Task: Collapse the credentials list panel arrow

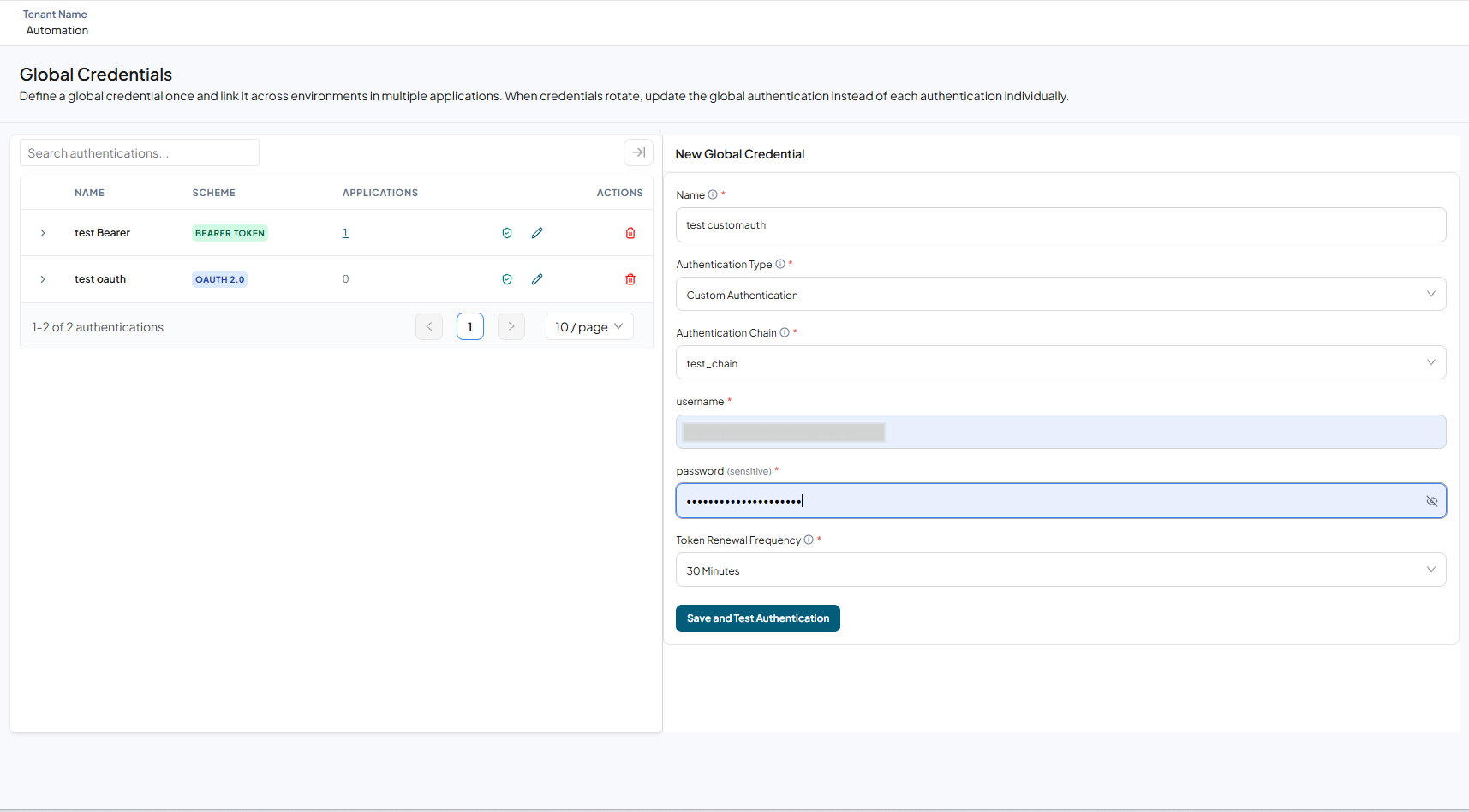Action: [x=638, y=152]
